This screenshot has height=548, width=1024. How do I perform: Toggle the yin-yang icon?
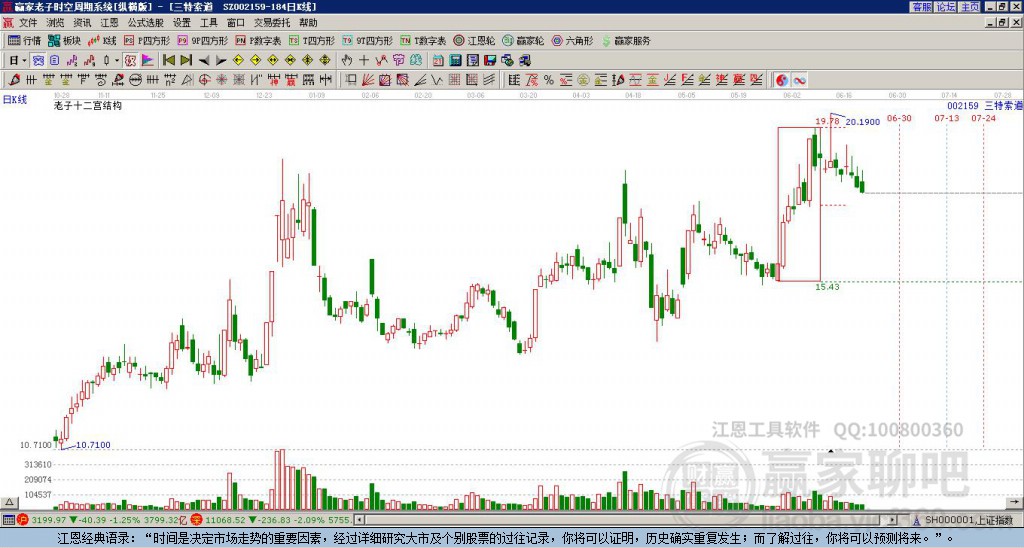point(782,80)
